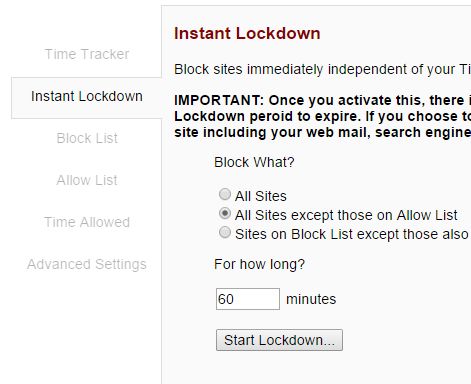Open the Time Allowed tab

87,222
